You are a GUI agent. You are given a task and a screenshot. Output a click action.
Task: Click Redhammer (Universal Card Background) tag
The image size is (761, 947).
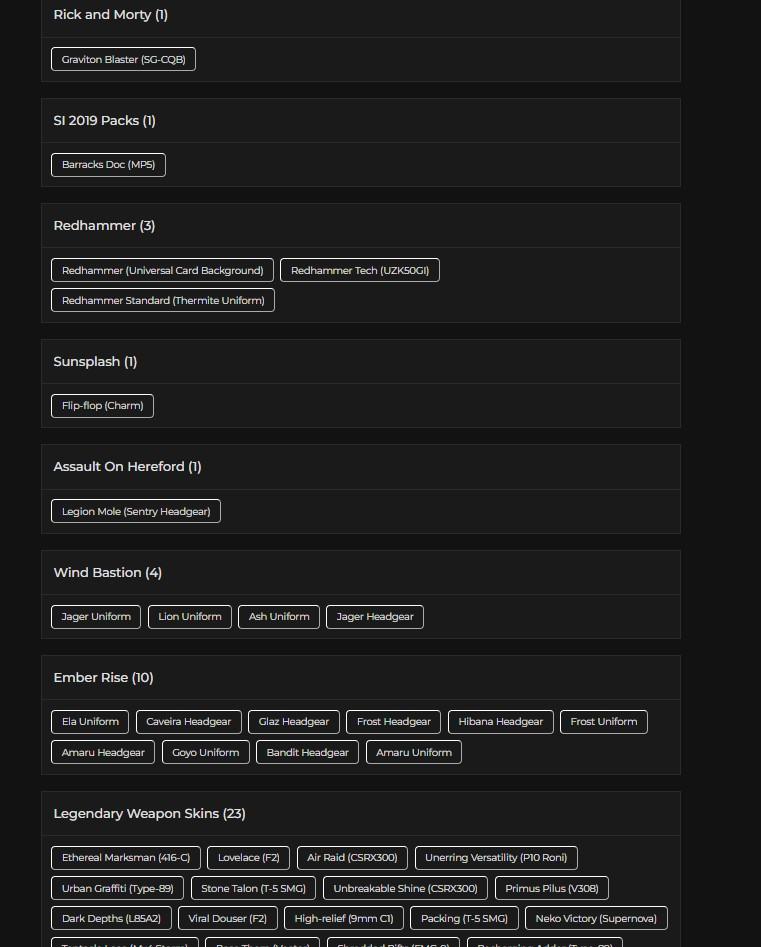[x=162, y=271]
